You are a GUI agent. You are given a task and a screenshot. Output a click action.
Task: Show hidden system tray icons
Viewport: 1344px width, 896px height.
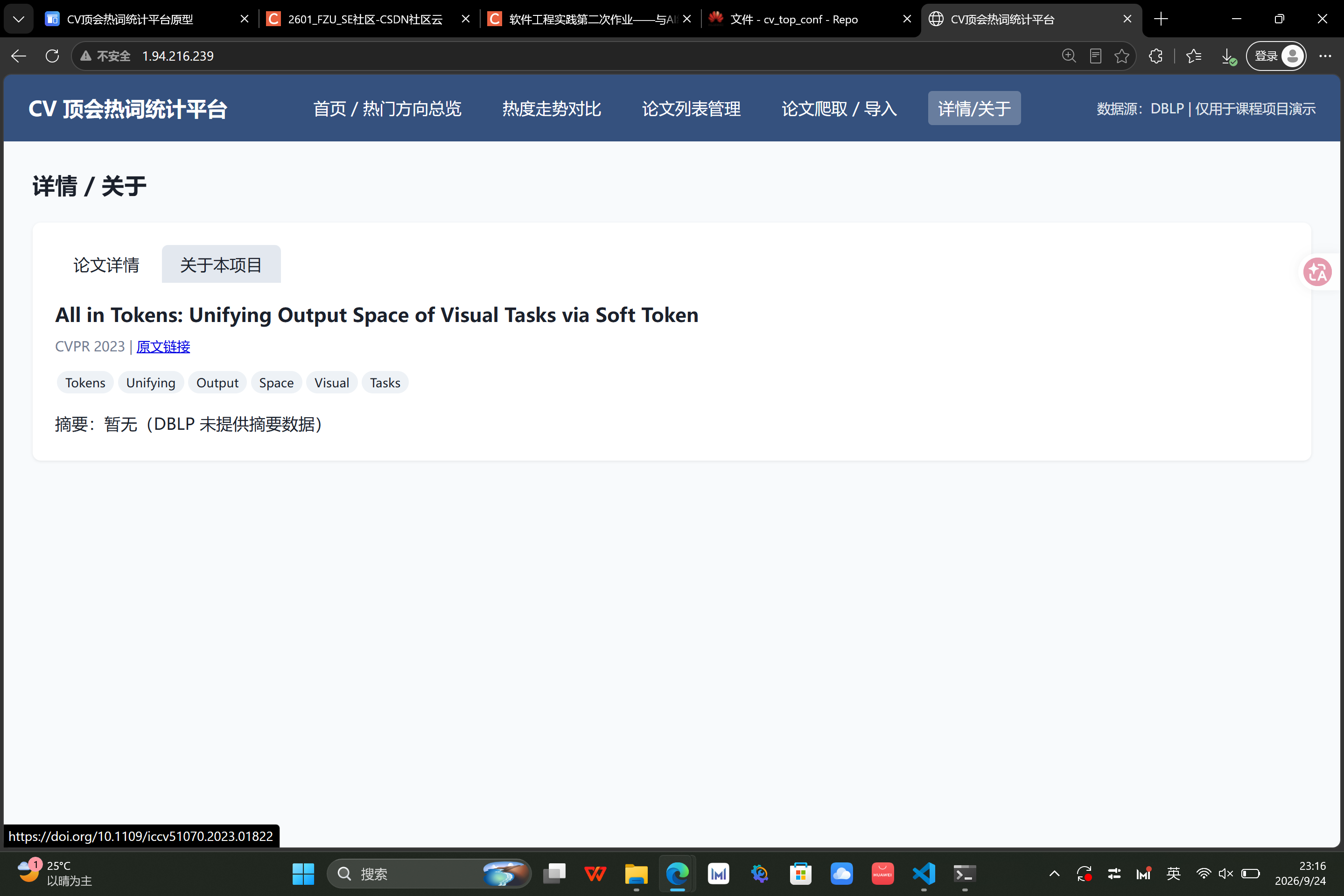coord(1054,874)
